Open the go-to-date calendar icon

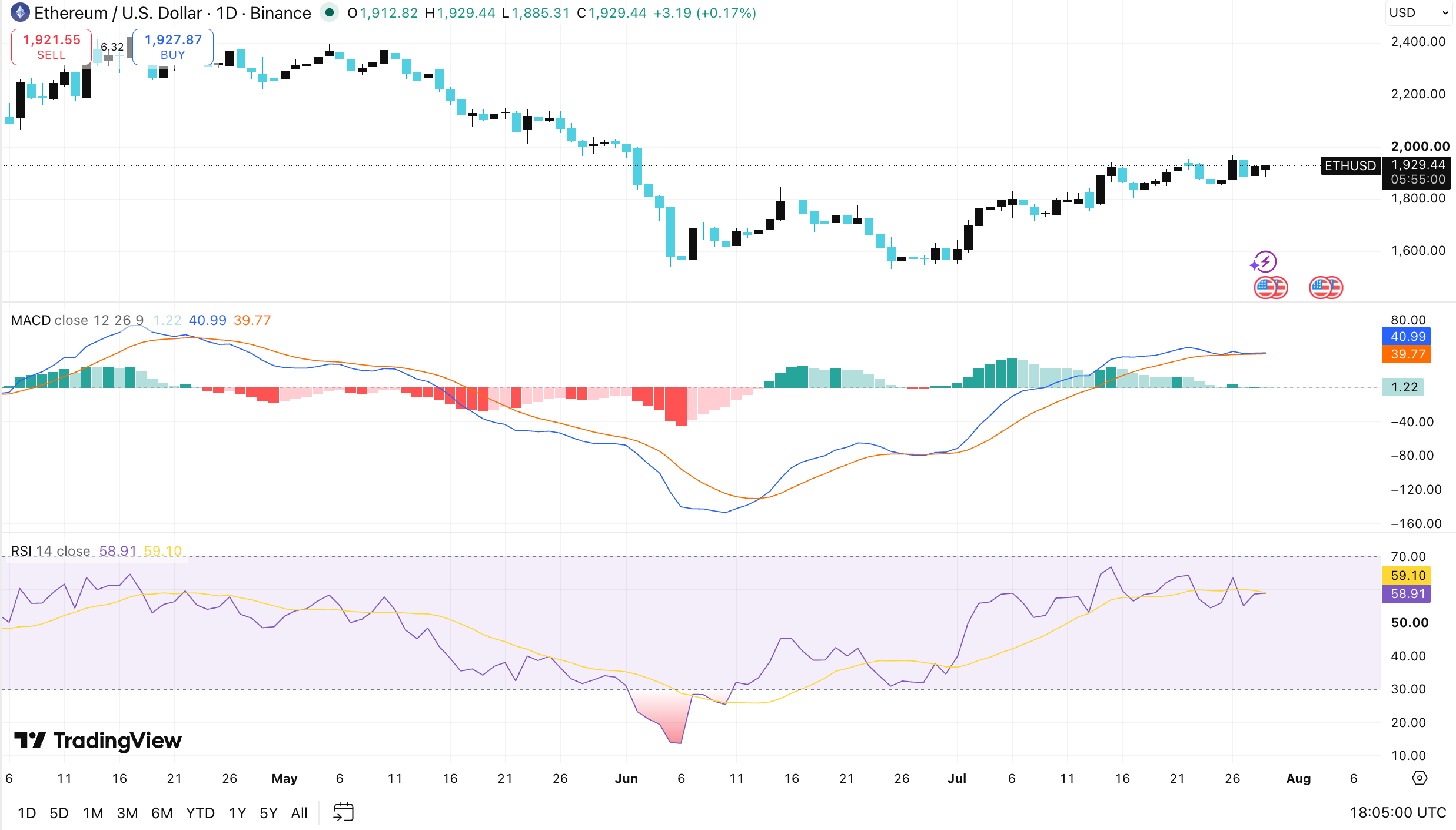343,812
